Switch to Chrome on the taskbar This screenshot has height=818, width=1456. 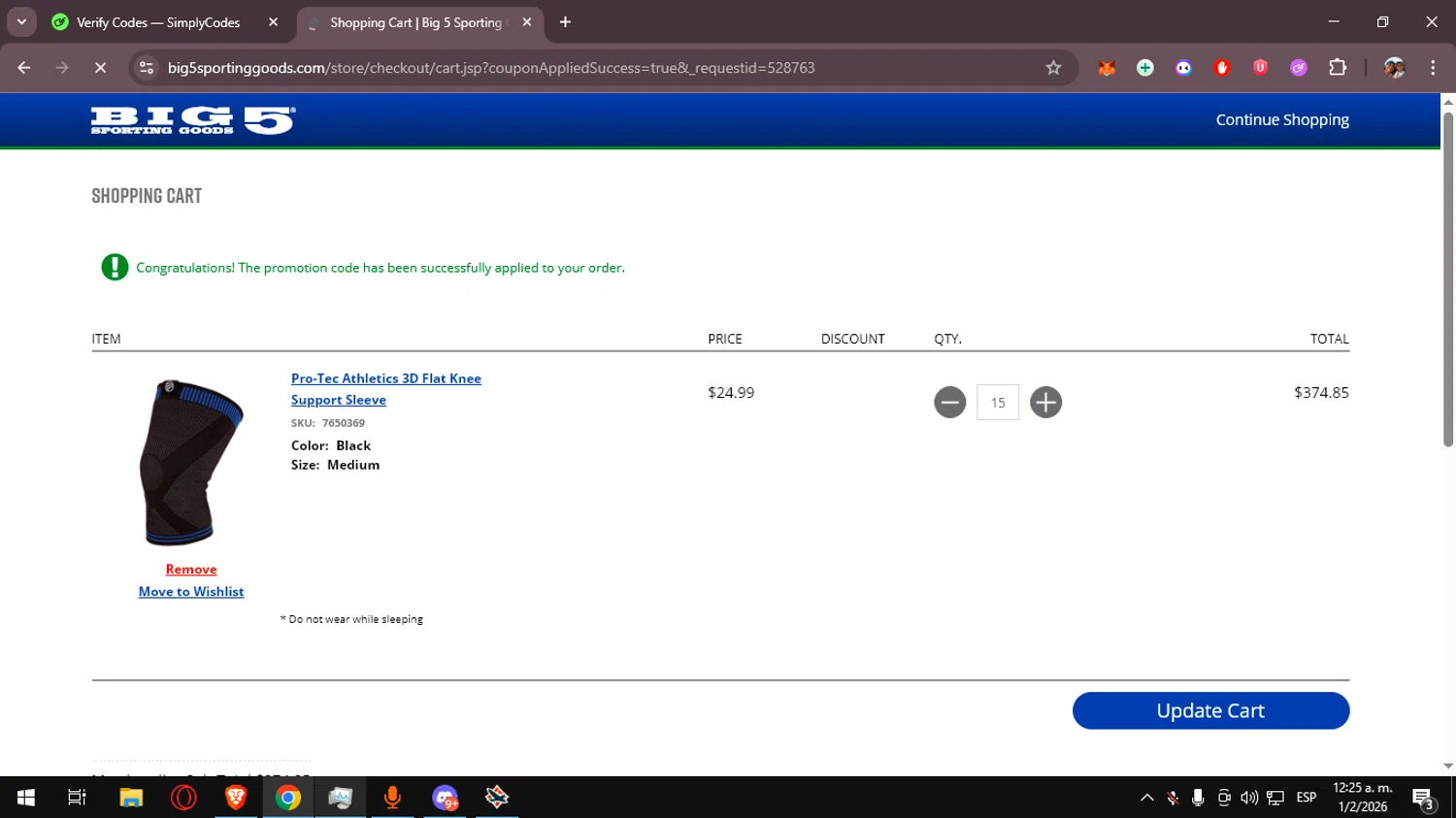(x=288, y=798)
